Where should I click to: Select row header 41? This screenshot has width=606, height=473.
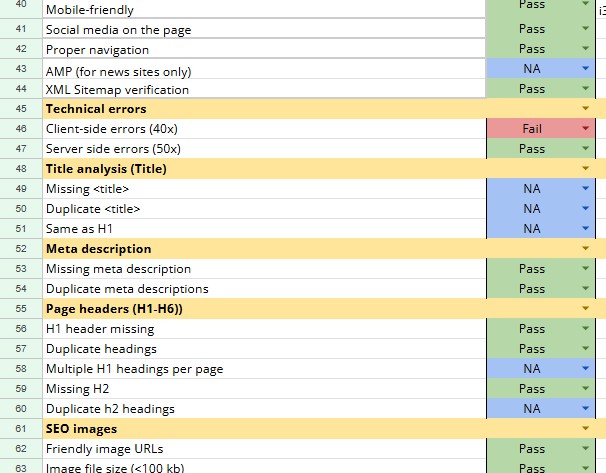tap(21, 29)
